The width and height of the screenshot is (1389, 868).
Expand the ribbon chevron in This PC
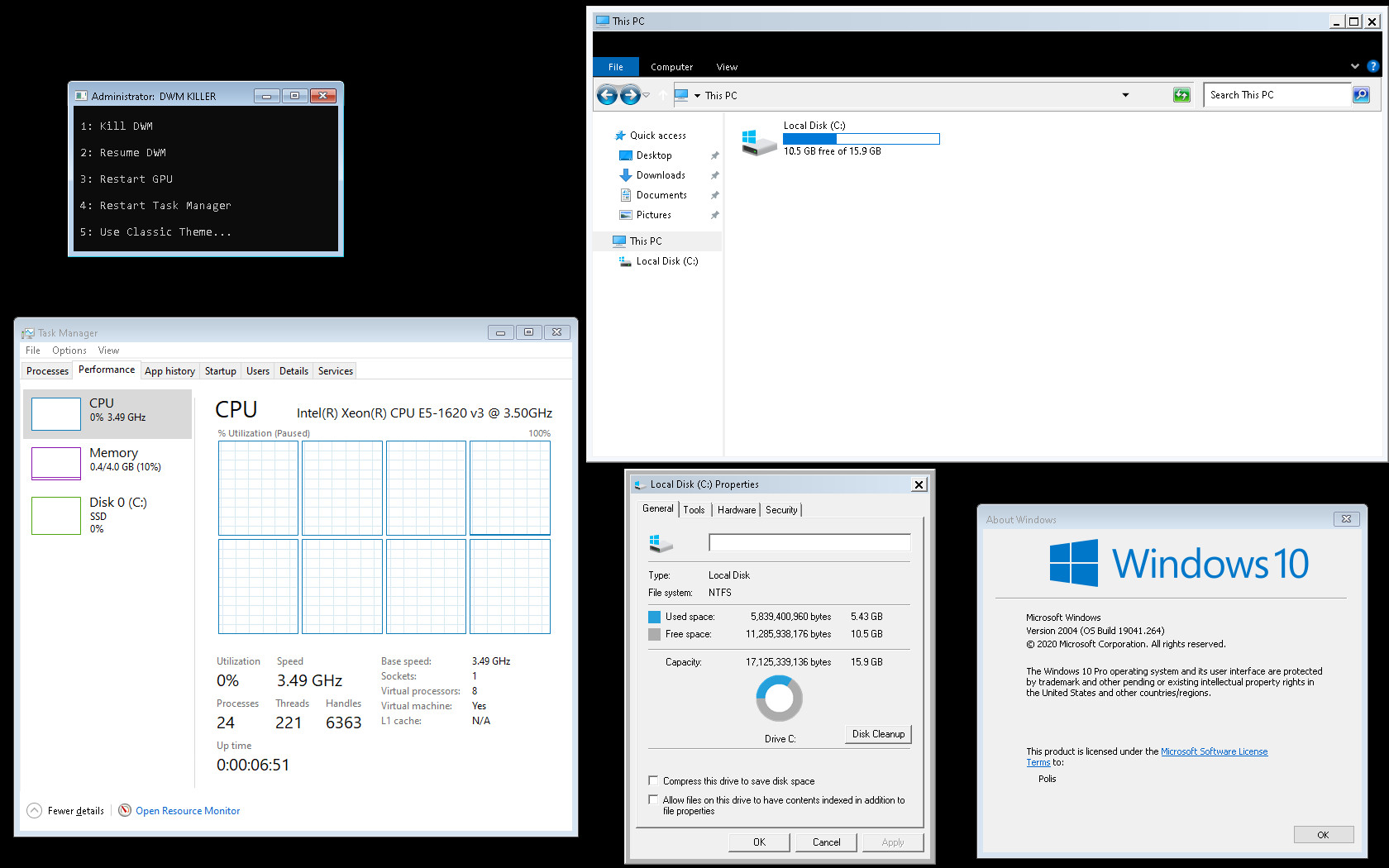(x=1354, y=66)
